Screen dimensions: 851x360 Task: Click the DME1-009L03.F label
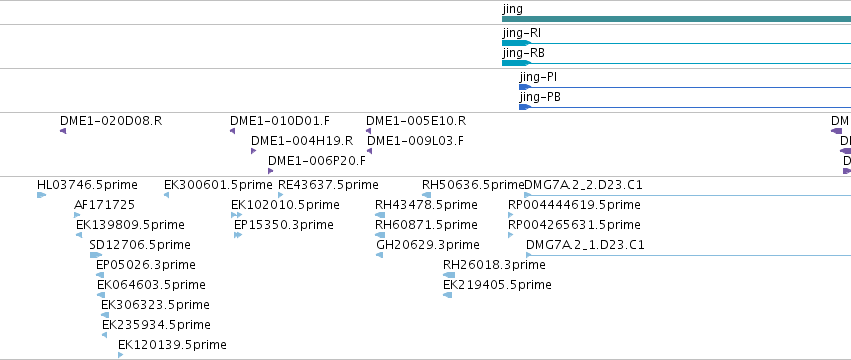(415, 141)
